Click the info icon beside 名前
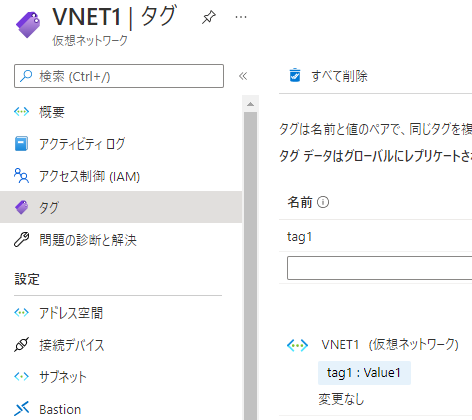The height and width of the screenshot is (420, 472). pyautogui.click(x=323, y=202)
